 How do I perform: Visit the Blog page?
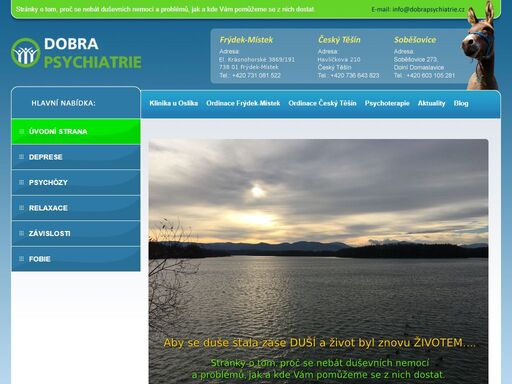tap(461, 103)
